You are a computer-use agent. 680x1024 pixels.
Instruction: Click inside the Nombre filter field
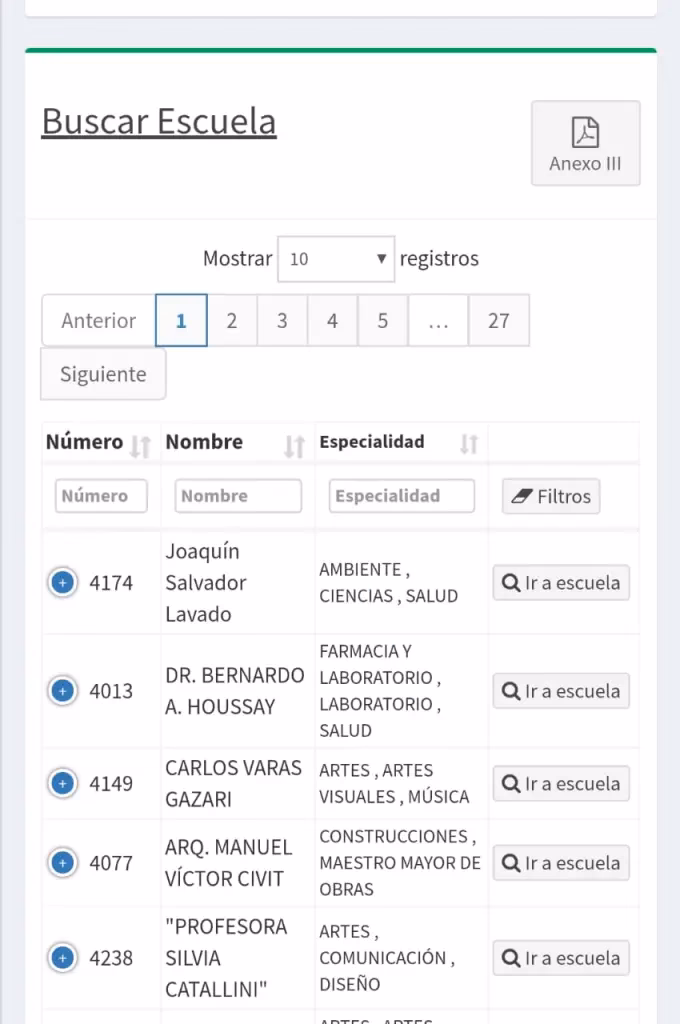[x=237, y=496]
